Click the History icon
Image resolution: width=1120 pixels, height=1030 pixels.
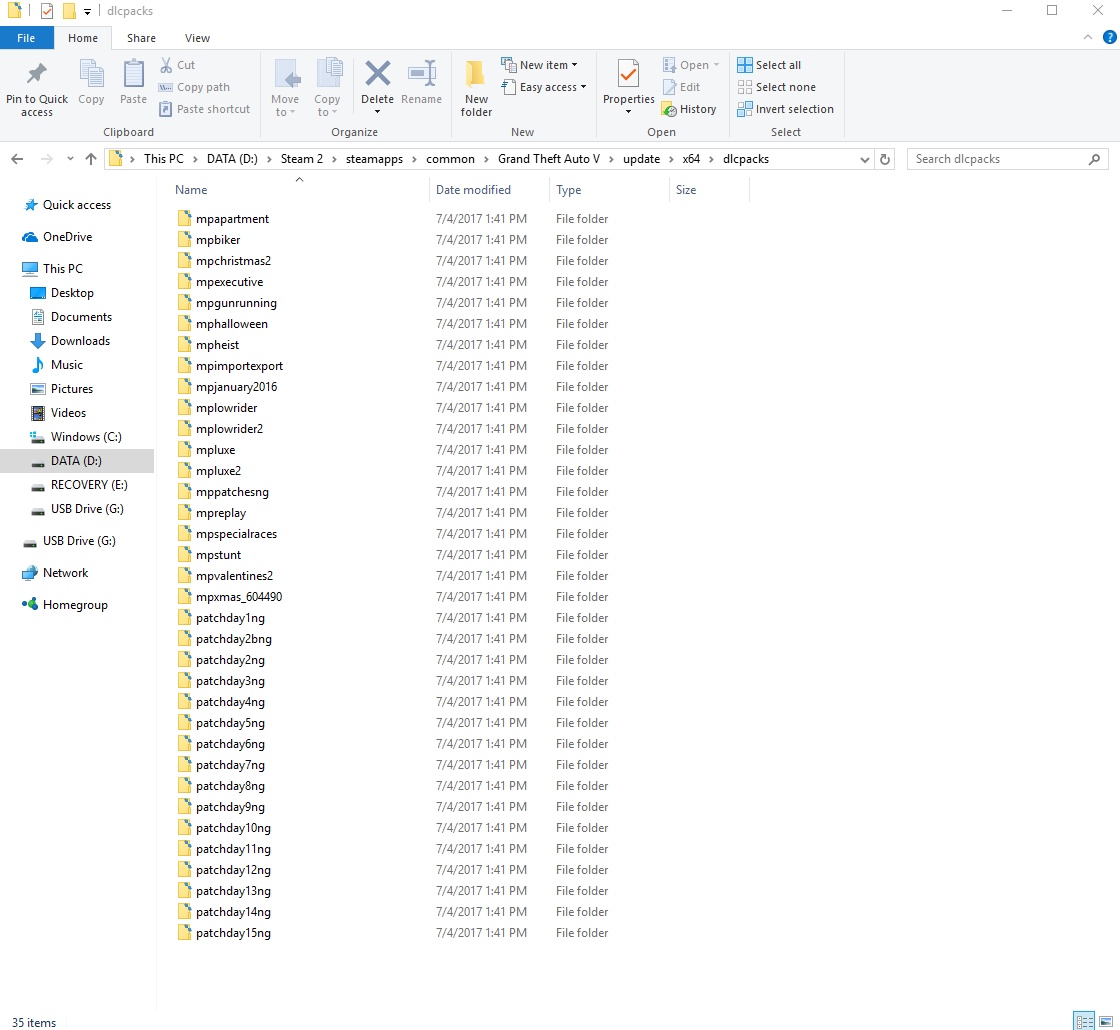pyautogui.click(x=669, y=109)
